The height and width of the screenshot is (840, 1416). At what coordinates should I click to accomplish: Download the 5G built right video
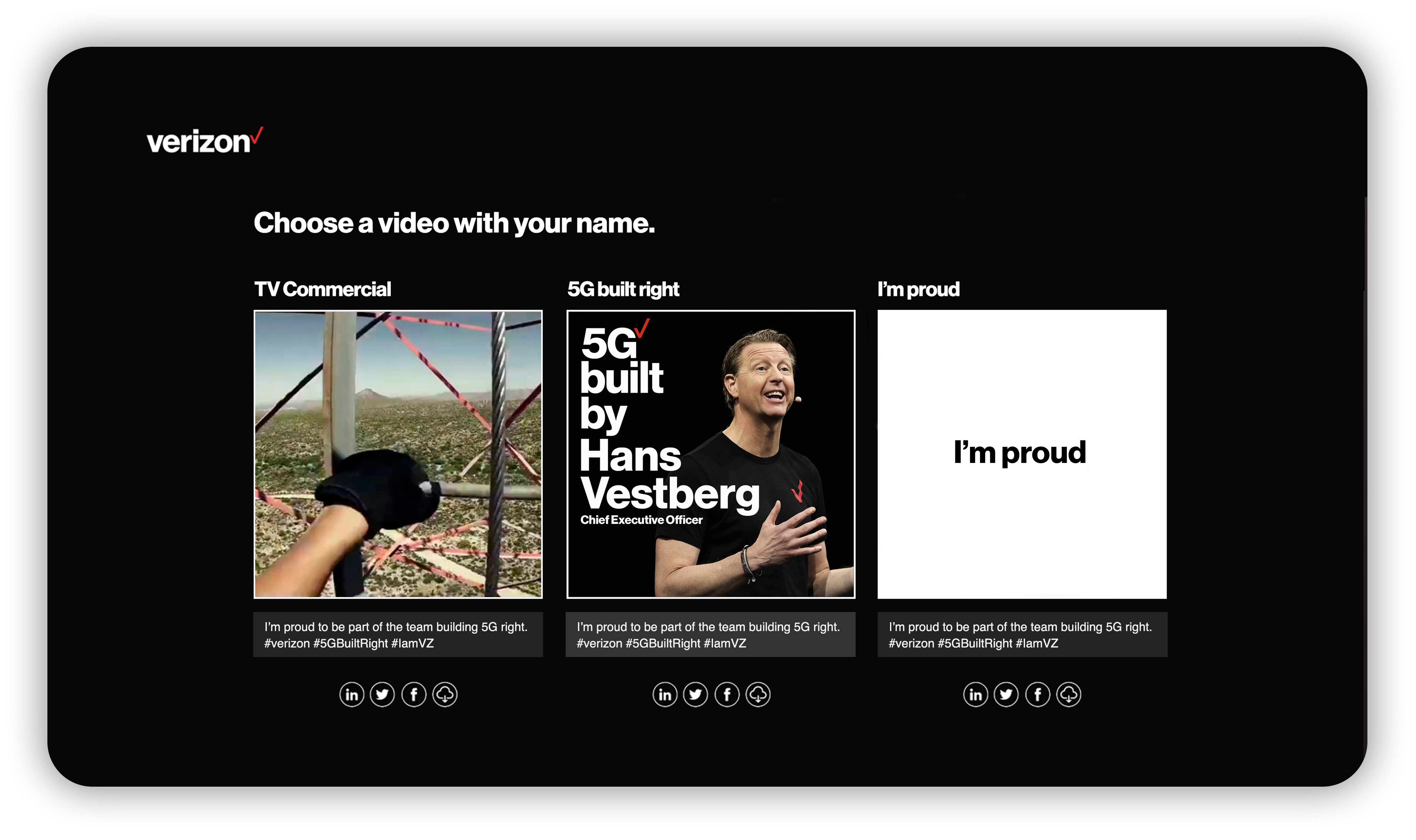point(758,695)
